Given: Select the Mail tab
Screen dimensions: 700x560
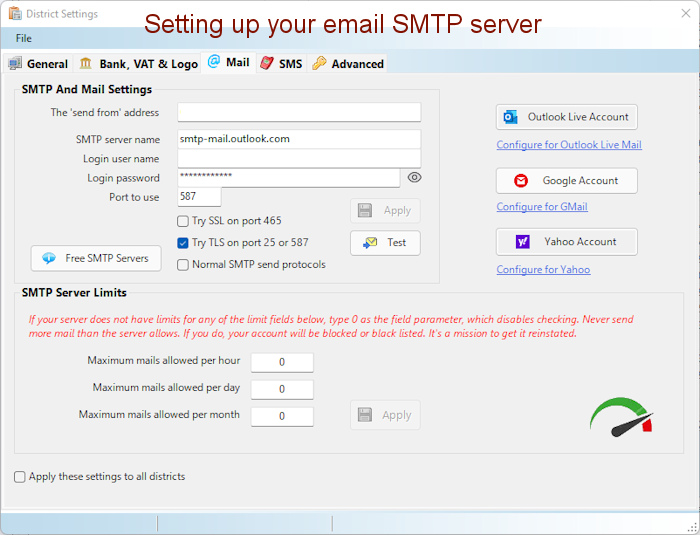Looking at the screenshot, I should point(229,62).
